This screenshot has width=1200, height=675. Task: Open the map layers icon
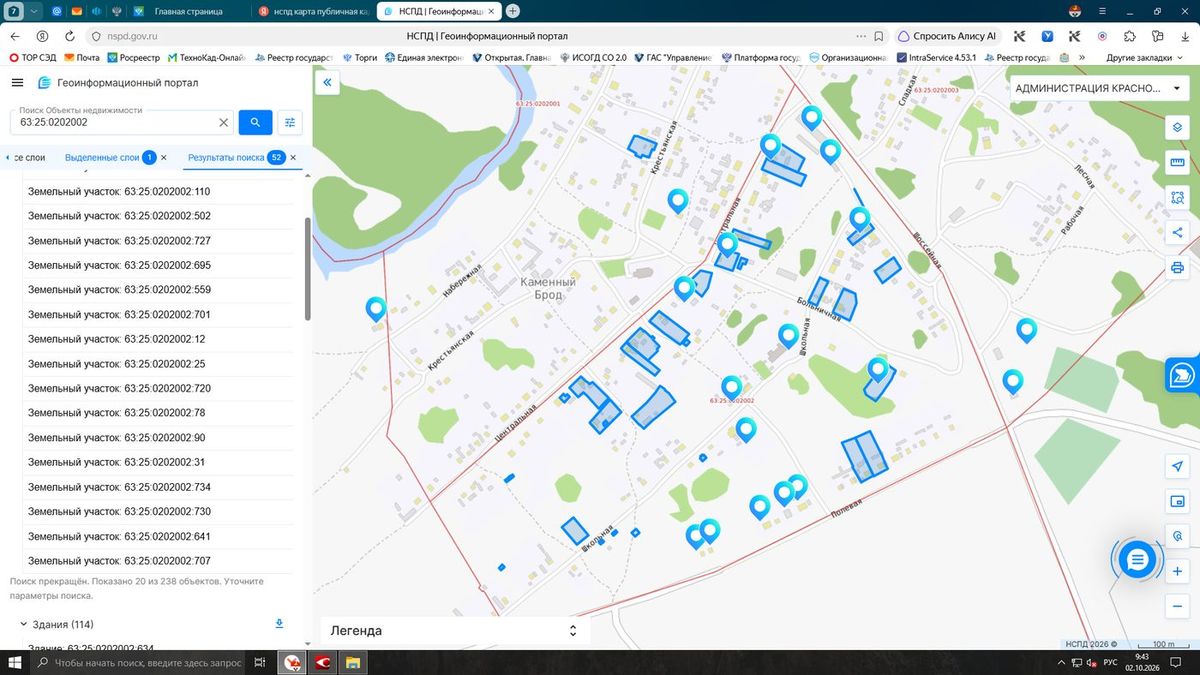(x=1177, y=128)
